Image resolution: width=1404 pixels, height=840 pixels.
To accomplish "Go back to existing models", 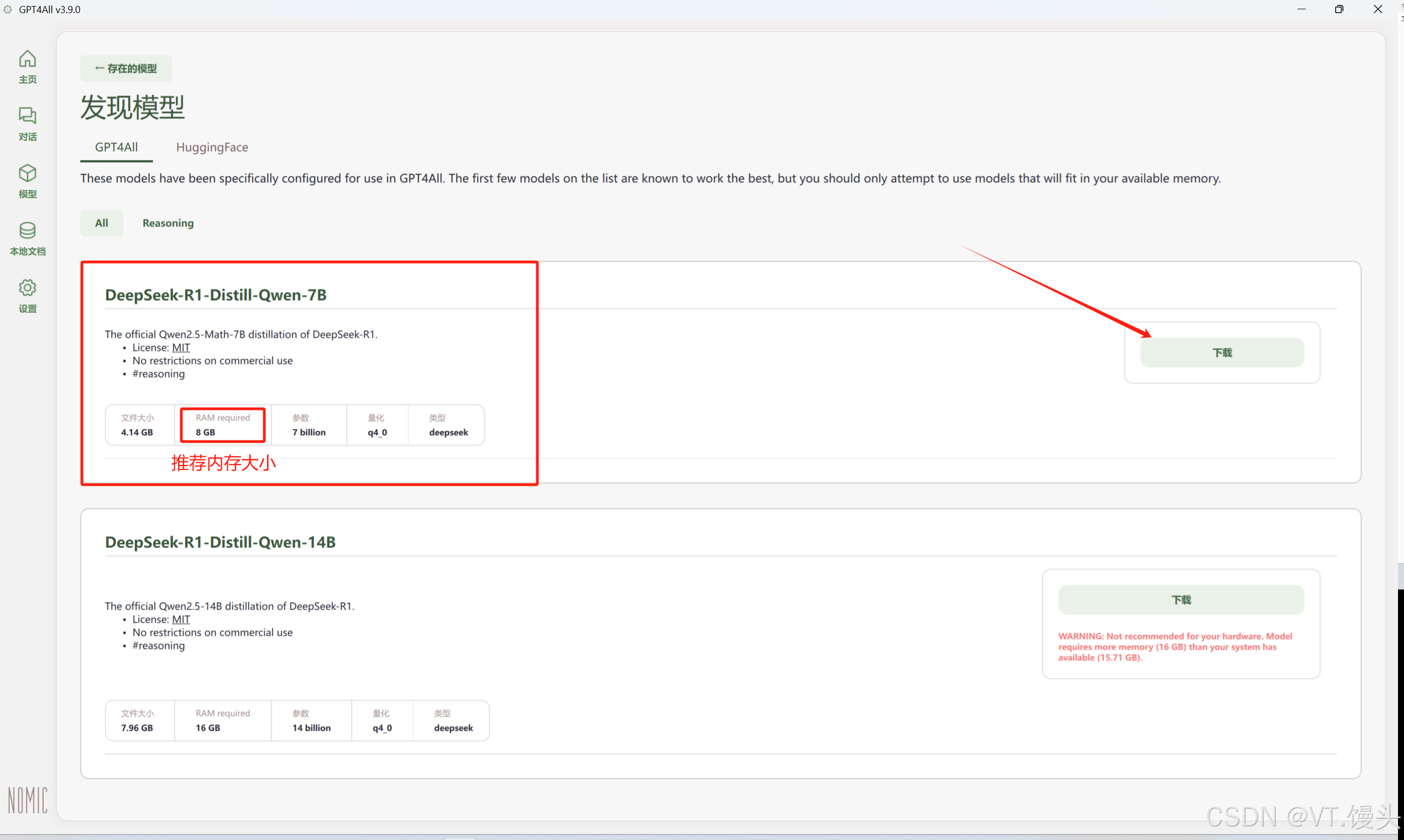I will pyautogui.click(x=126, y=68).
